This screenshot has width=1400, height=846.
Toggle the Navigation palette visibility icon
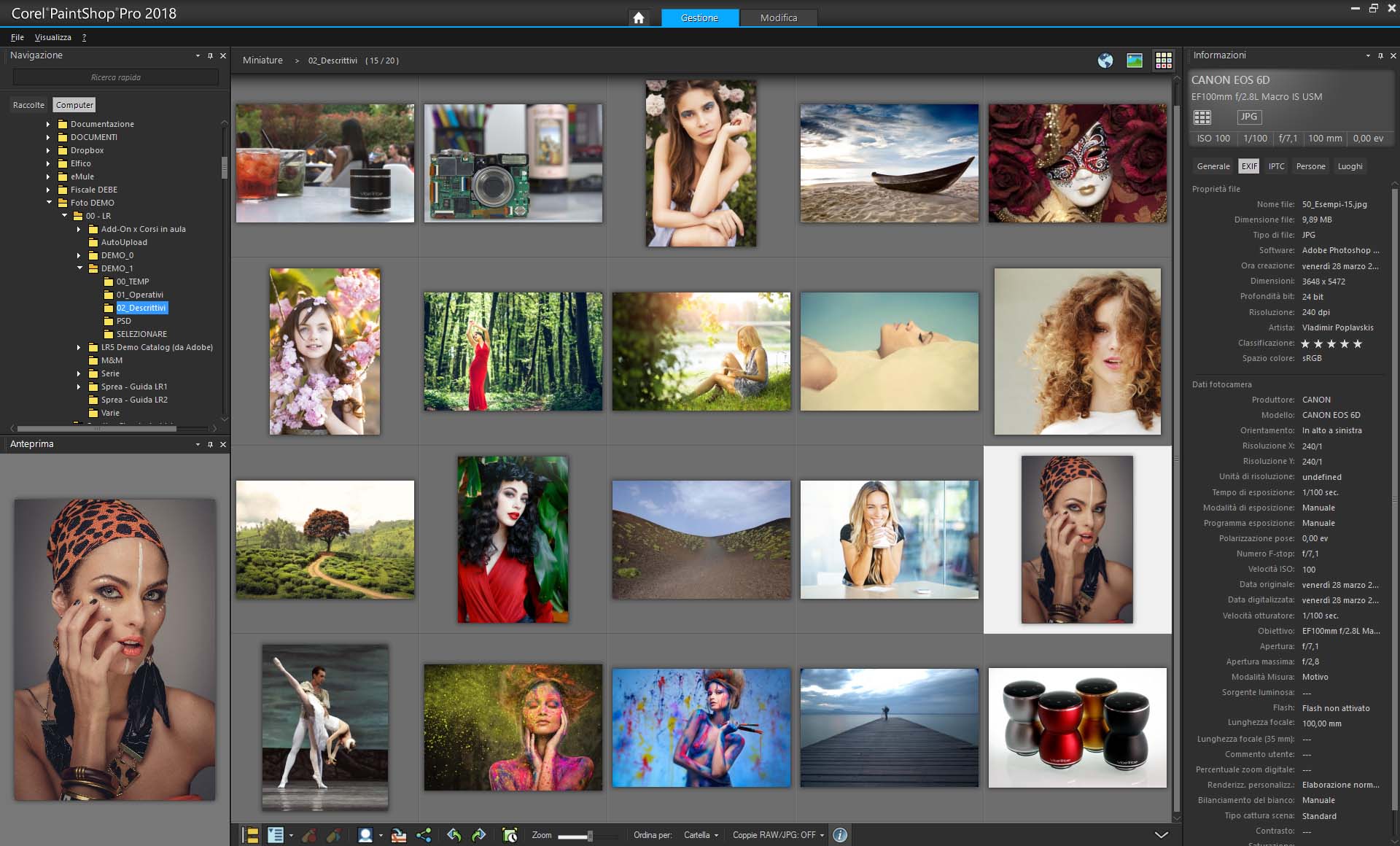coord(250,835)
